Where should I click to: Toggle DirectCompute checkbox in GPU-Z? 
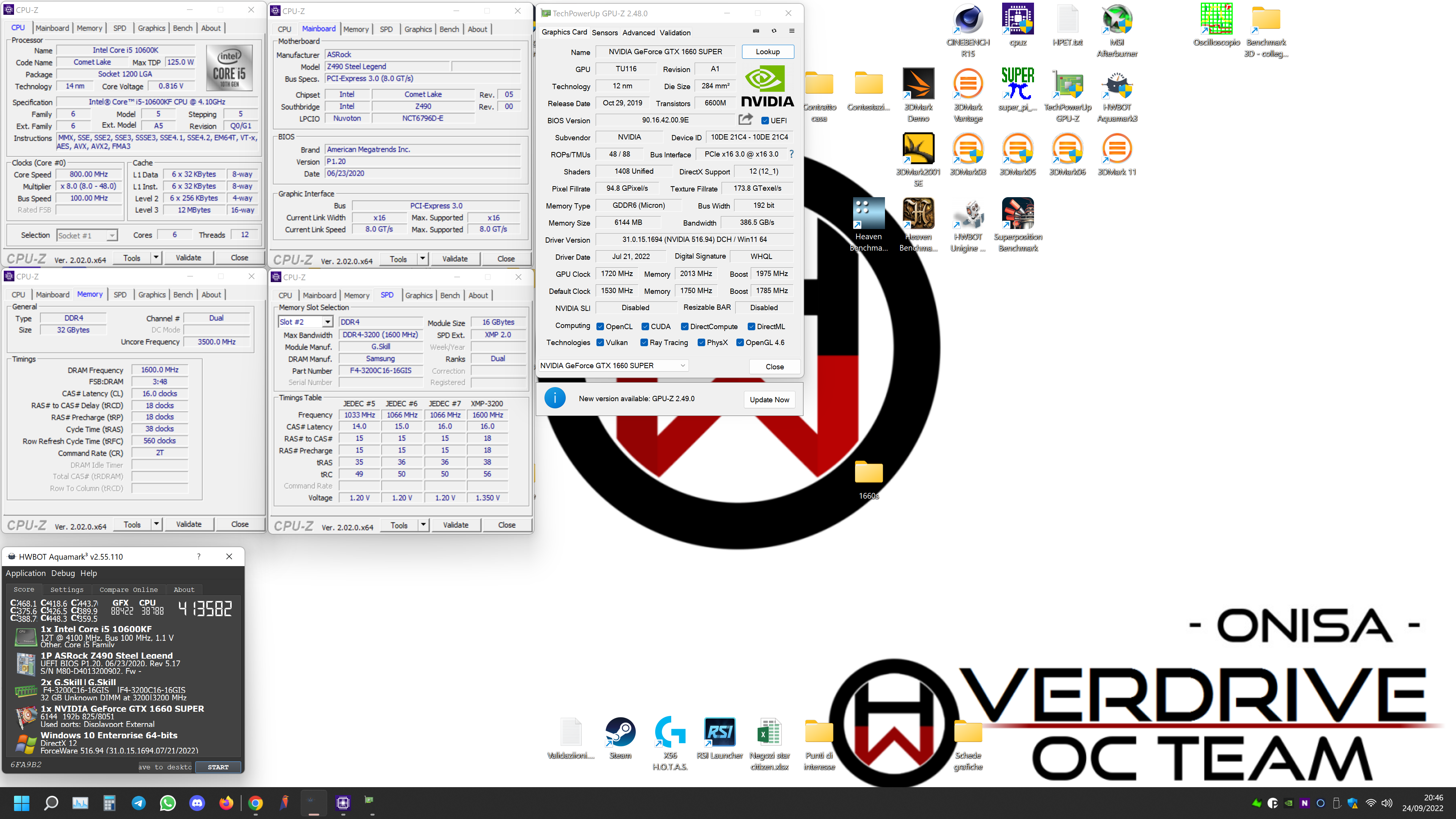(684, 326)
